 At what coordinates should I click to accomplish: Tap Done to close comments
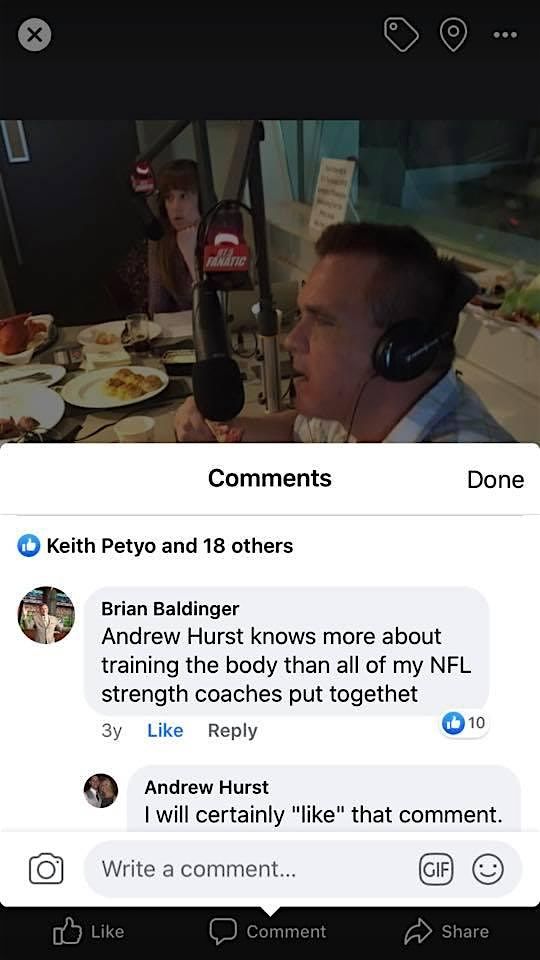coord(495,479)
